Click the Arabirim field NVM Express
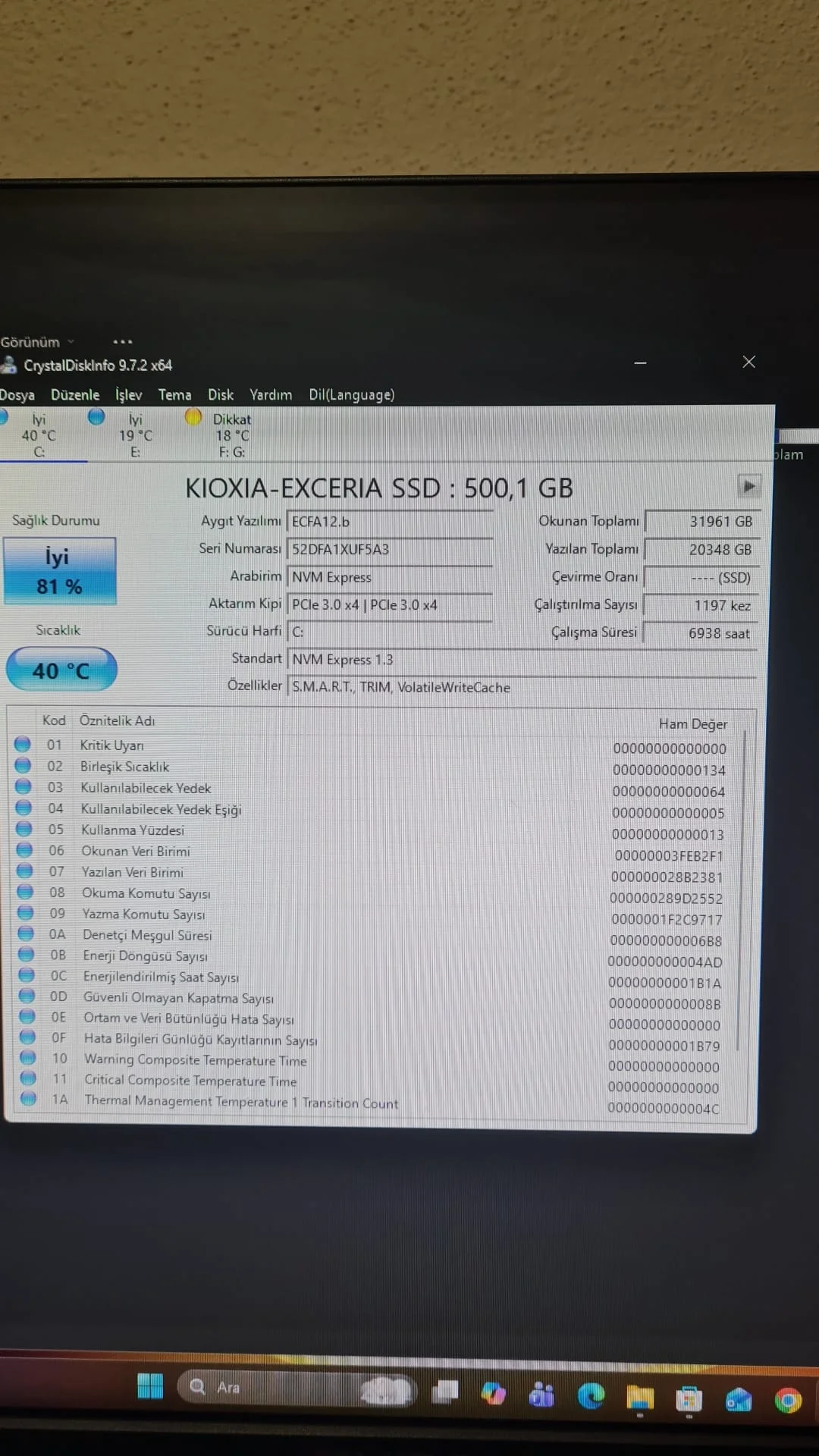 point(390,577)
